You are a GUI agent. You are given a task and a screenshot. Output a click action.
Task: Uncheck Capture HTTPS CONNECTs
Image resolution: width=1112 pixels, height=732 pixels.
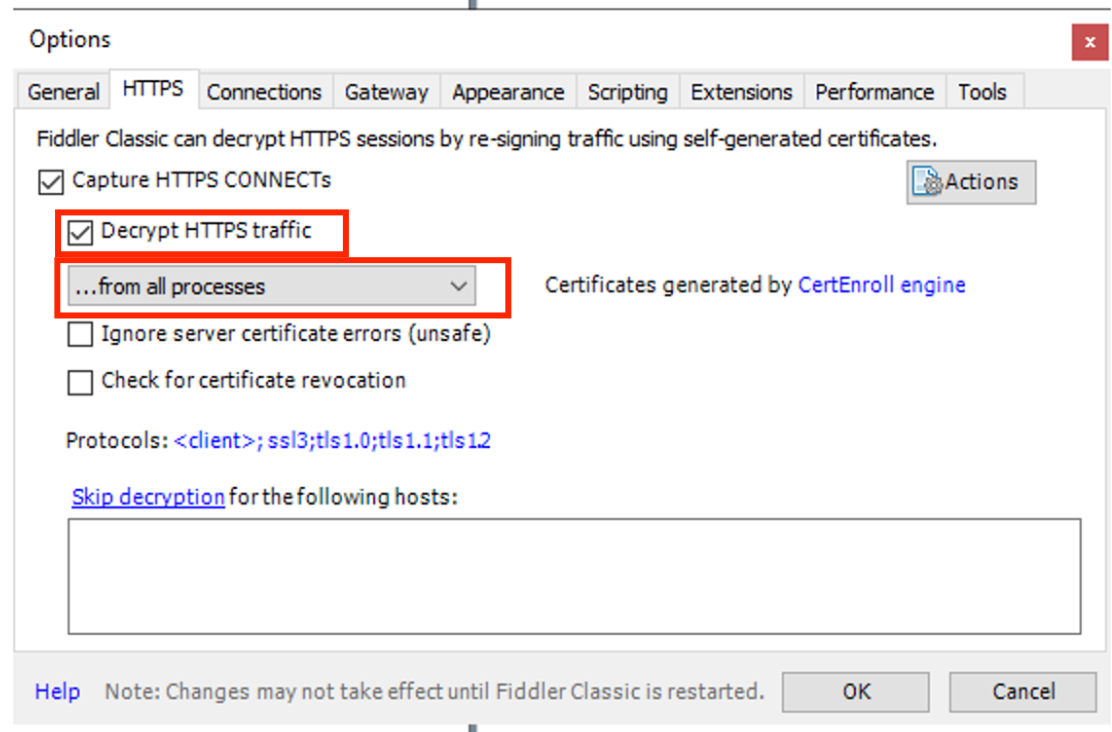(x=49, y=181)
